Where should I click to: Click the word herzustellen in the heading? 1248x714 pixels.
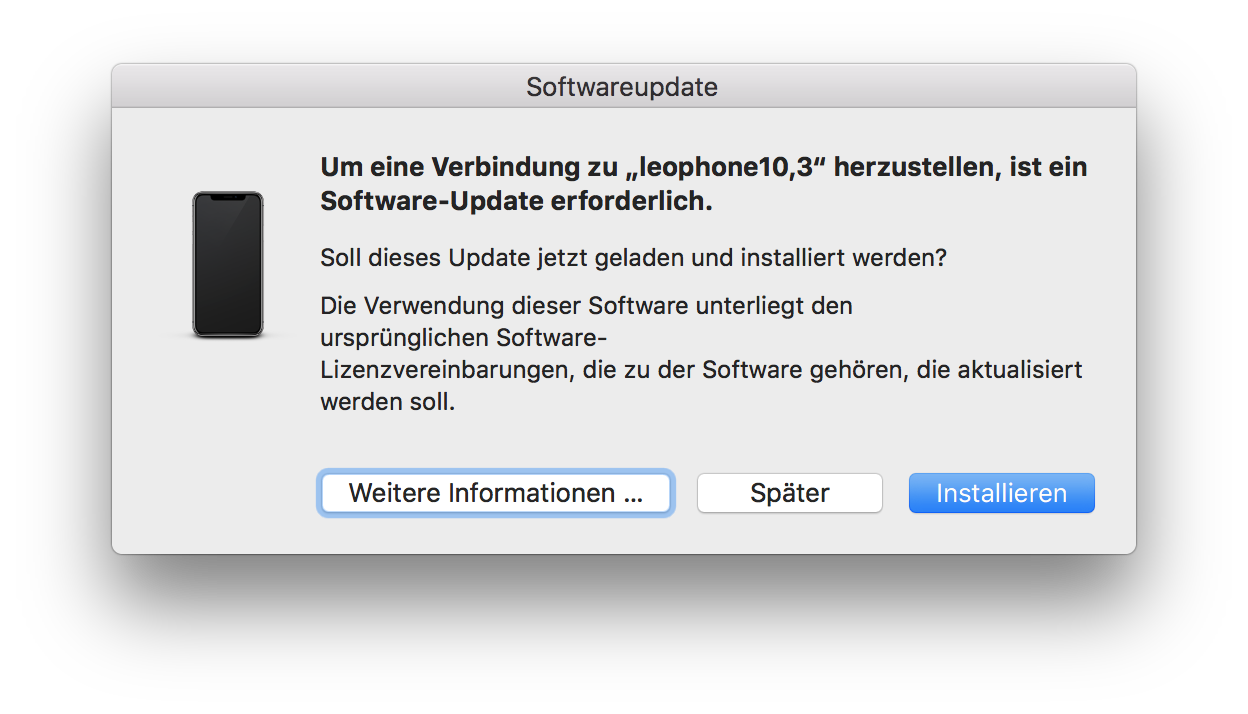click(x=914, y=167)
